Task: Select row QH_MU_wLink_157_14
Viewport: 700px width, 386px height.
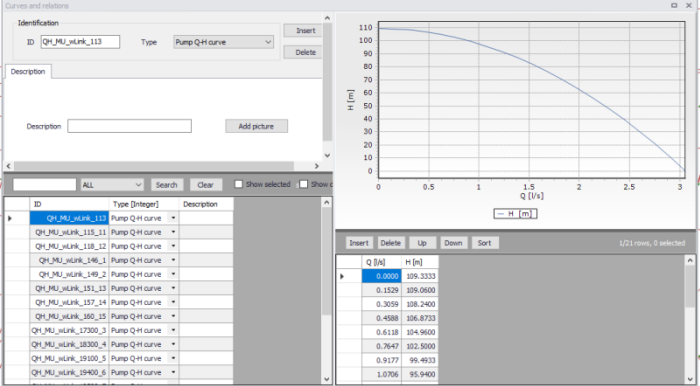Action: click(x=70, y=302)
